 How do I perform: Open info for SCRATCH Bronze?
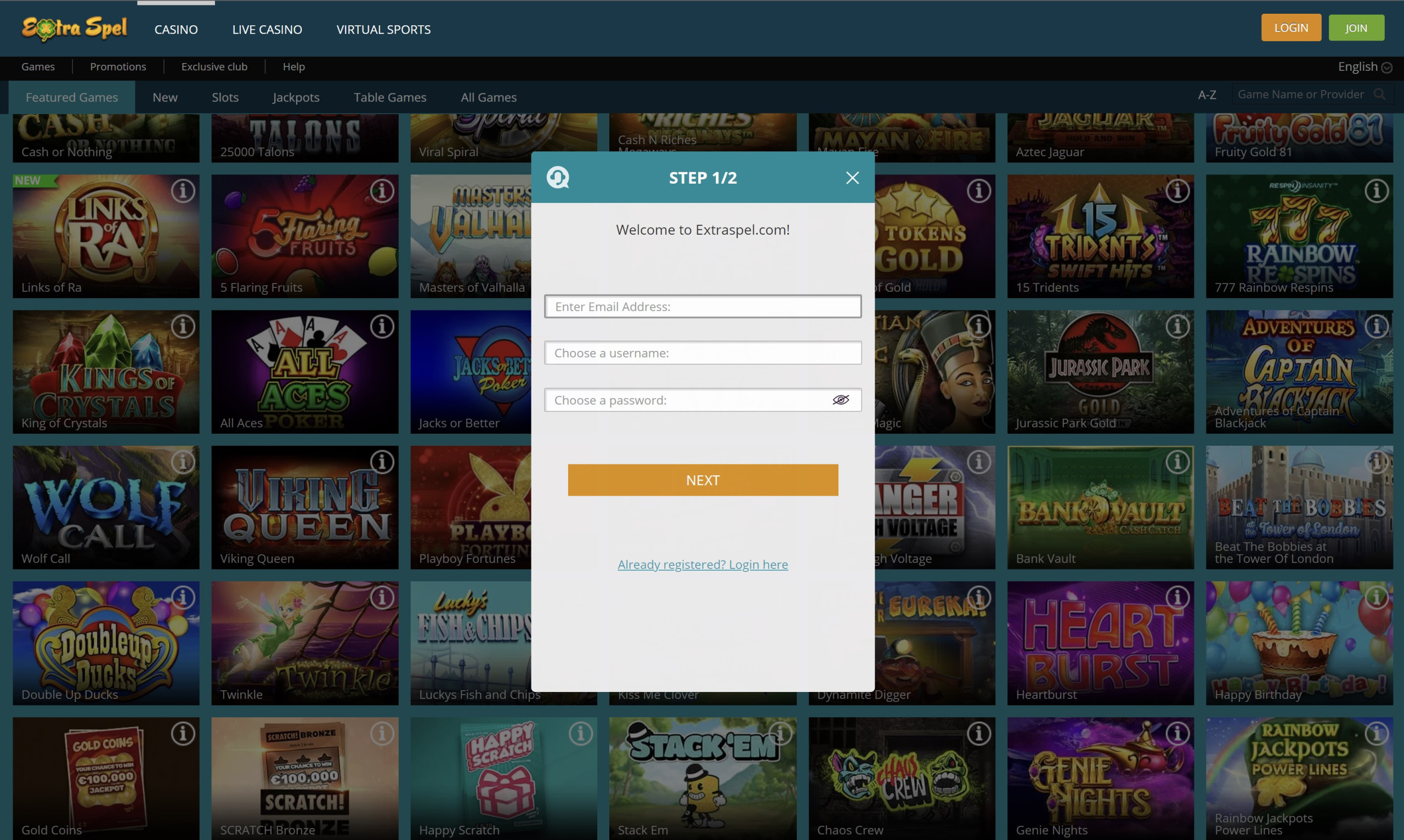[382, 734]
